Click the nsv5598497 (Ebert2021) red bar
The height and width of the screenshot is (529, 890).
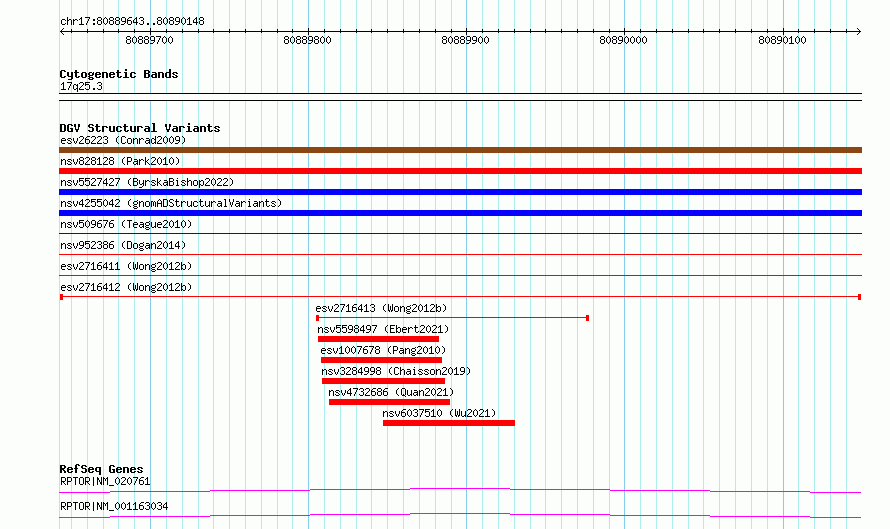[x=379, y=339]
